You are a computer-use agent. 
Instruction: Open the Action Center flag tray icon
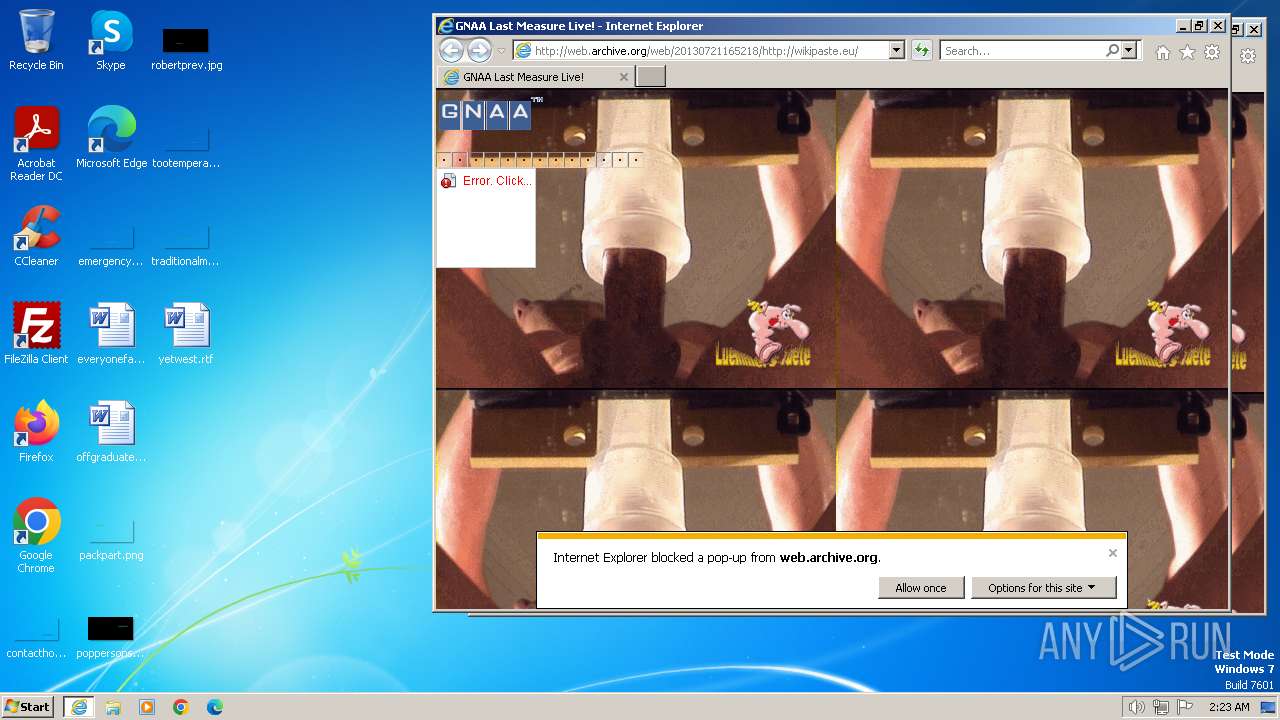point(1185,707)
